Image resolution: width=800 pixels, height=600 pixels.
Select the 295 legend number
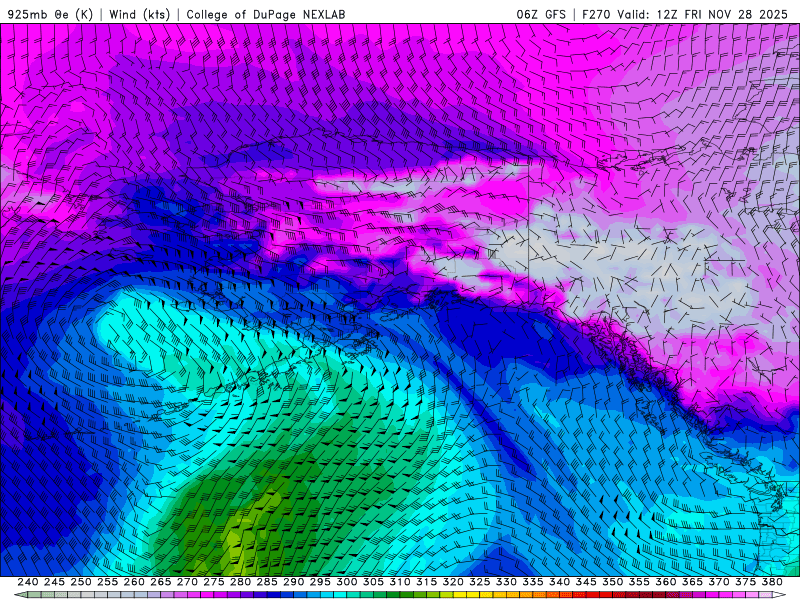pyautogui.click(x=320, y=582)
